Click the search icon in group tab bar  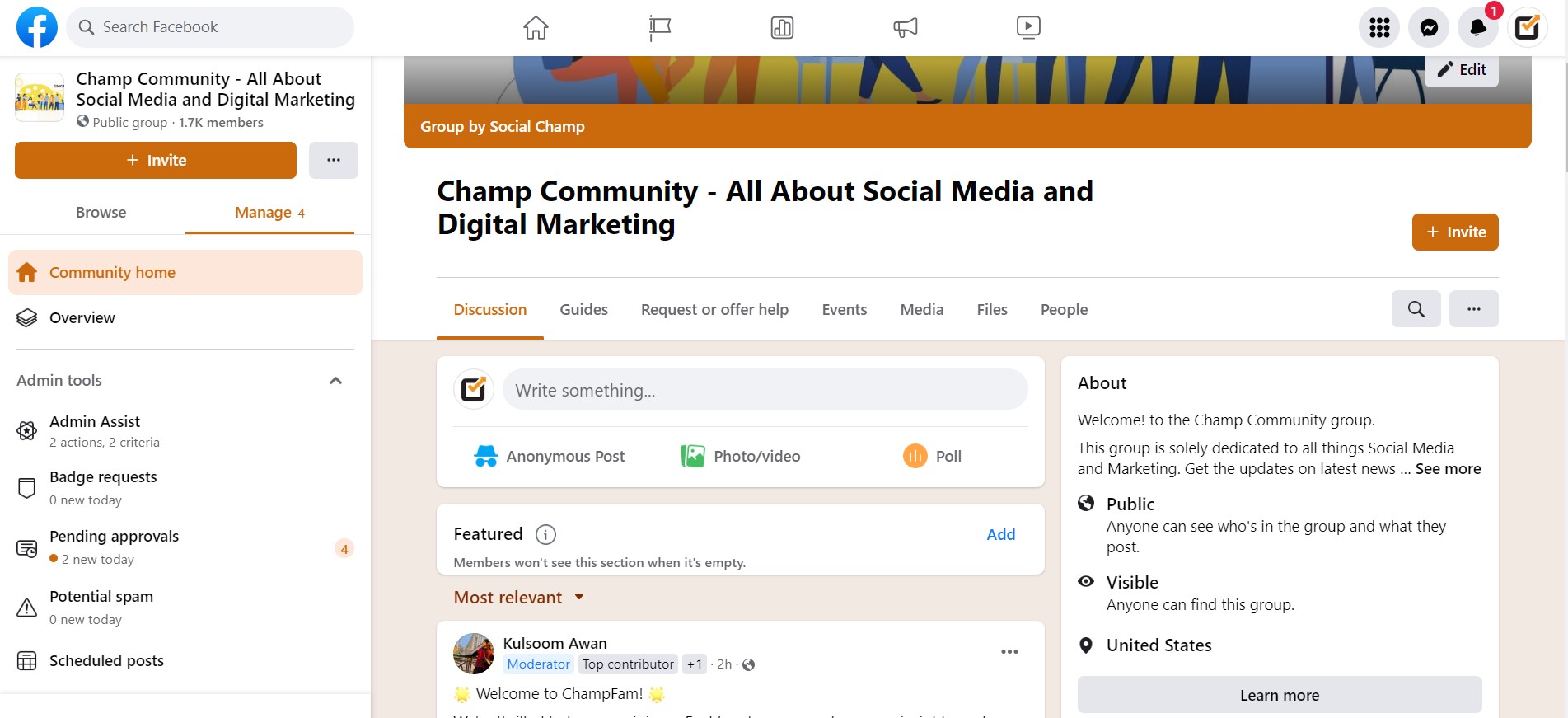coord(1416,309)
